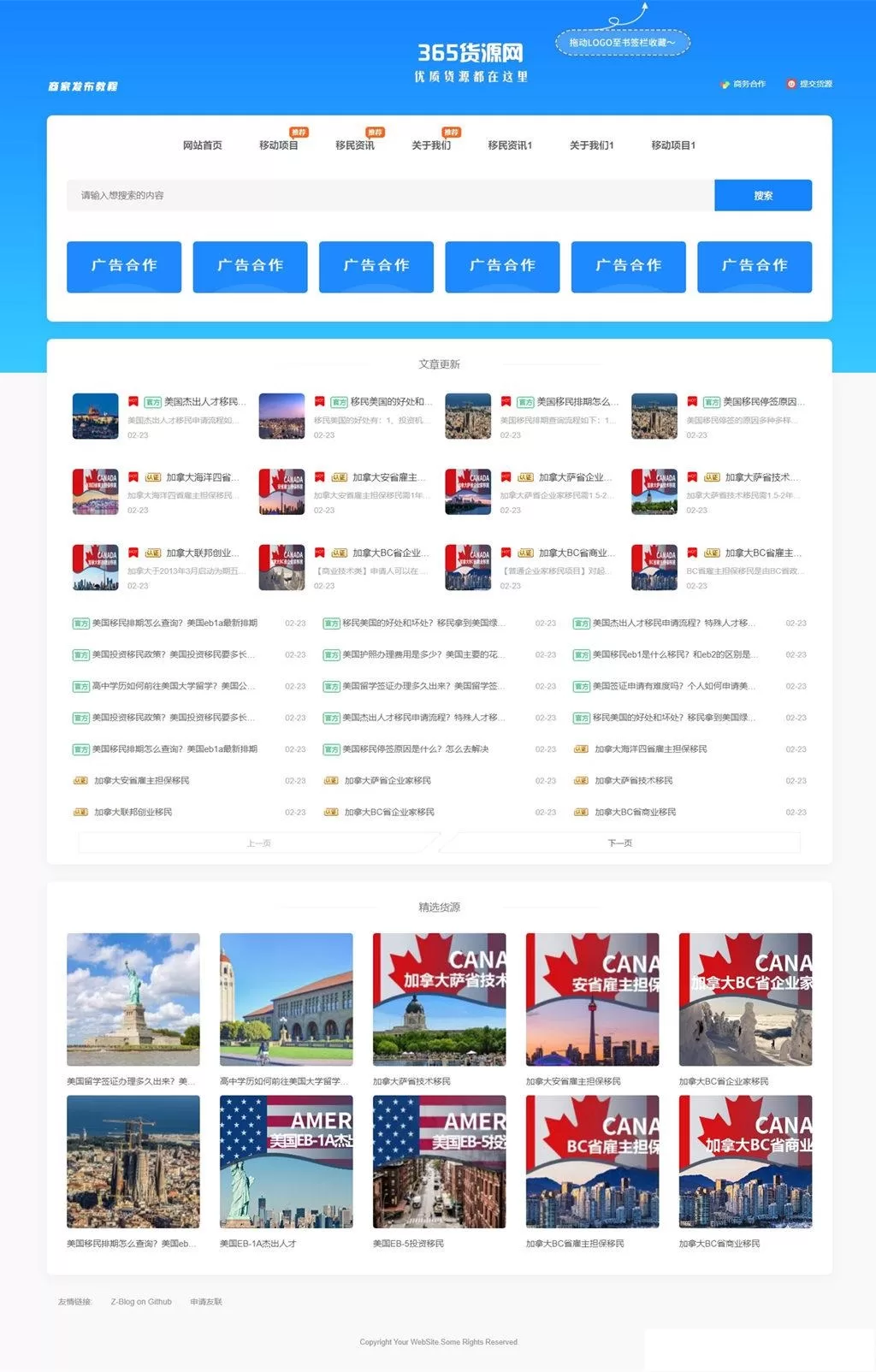Visit the Z-Blog on Github footer link

[141, 1302]
